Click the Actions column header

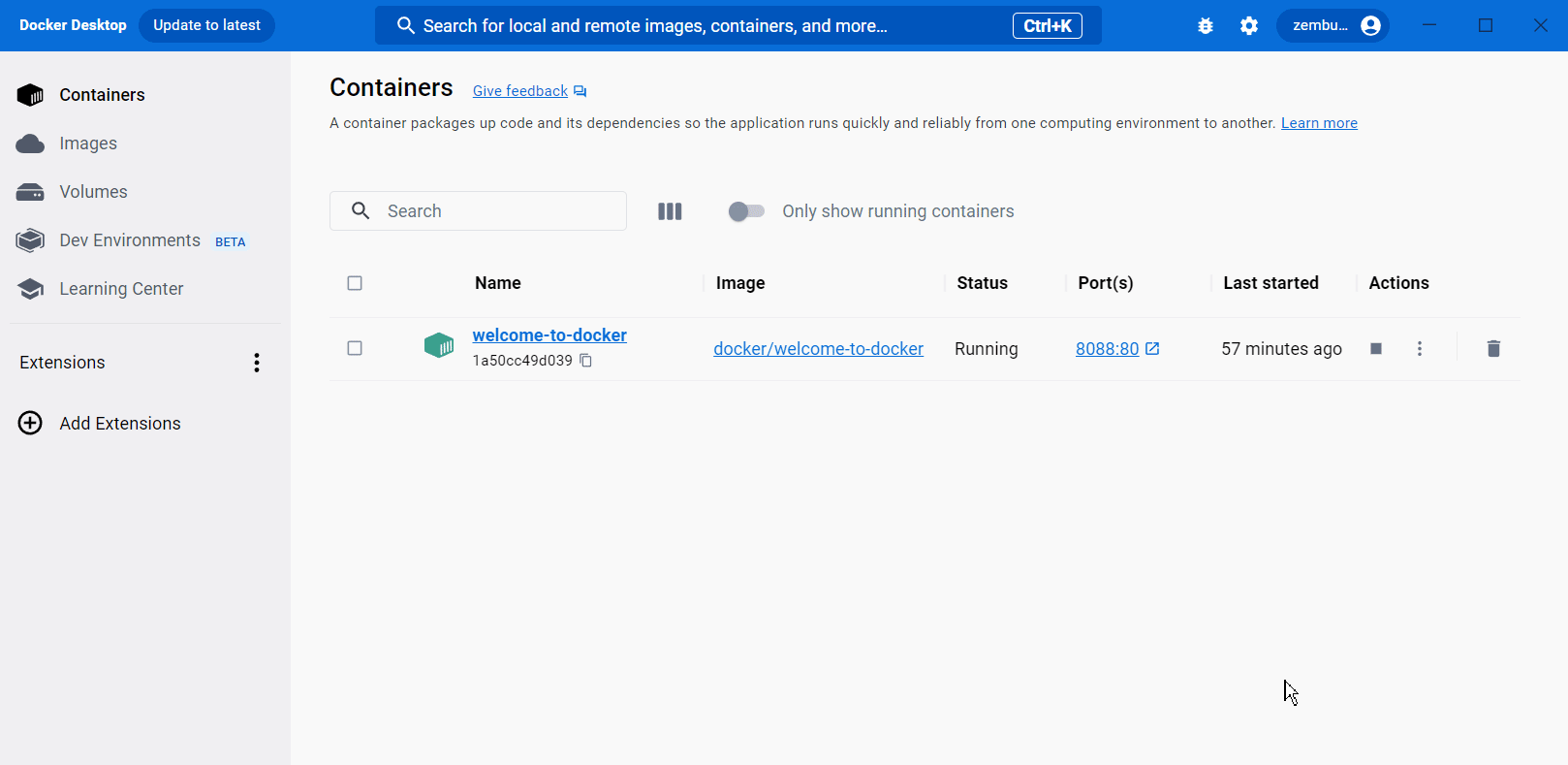coord(1398,283)
